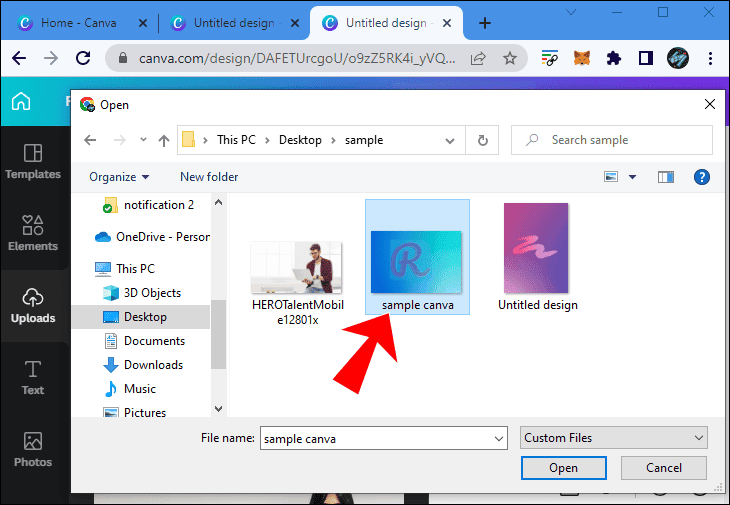730x505 pixels.
Task: Expand the Custom Files type dropdown
Action: 698,438
